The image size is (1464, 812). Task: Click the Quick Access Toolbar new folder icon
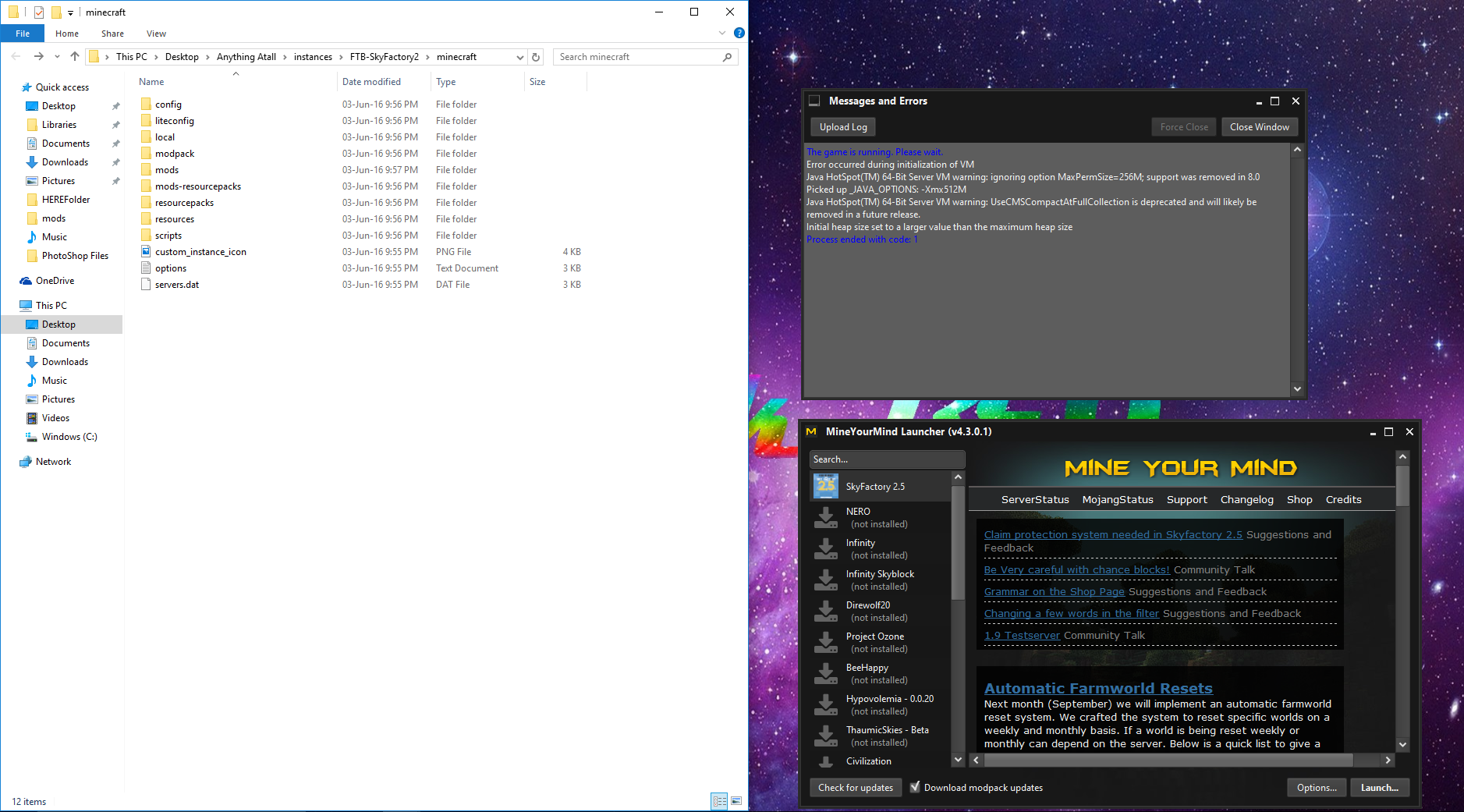point(56,12)
